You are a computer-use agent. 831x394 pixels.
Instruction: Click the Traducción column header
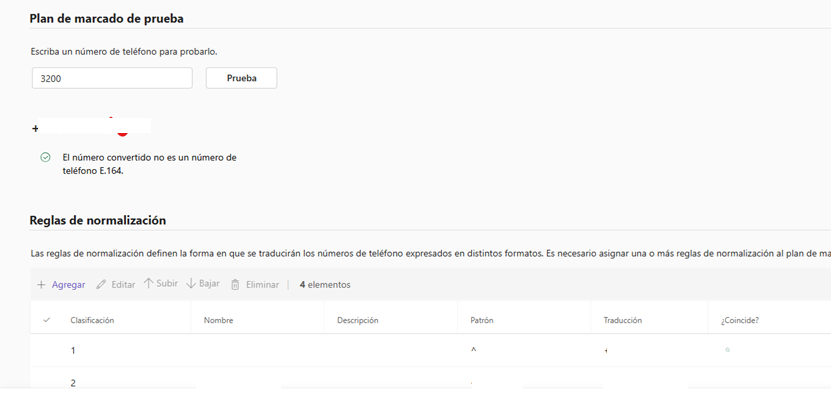[x=623, y=320]
